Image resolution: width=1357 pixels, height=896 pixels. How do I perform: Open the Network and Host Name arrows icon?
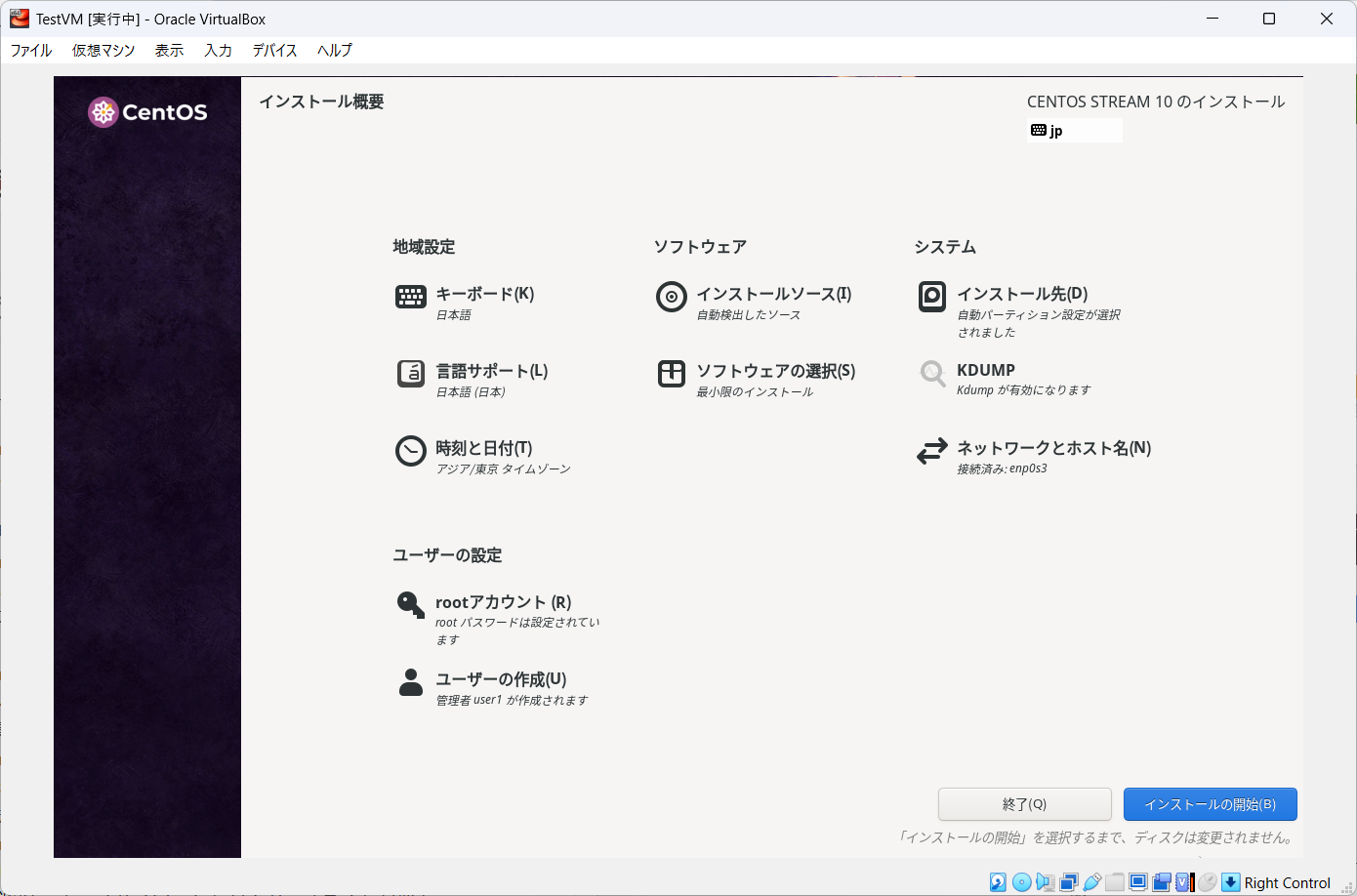click(x=932, y=451)
